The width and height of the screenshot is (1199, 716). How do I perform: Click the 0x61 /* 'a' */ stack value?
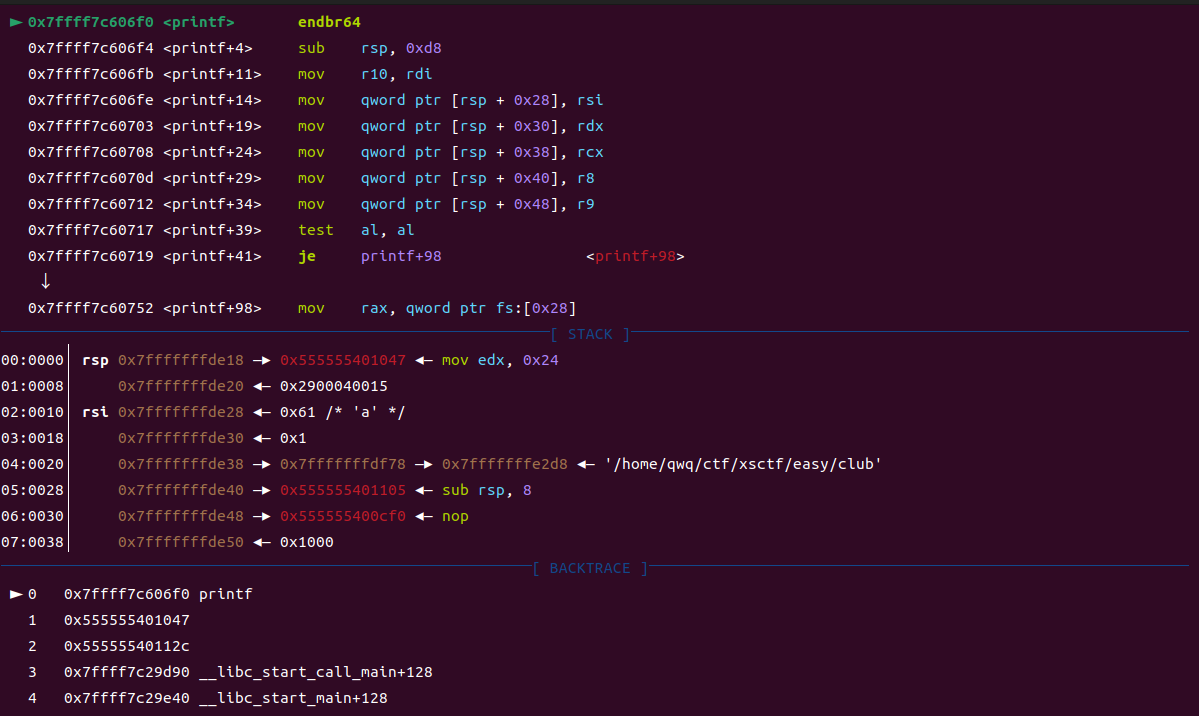click(343, 412)
